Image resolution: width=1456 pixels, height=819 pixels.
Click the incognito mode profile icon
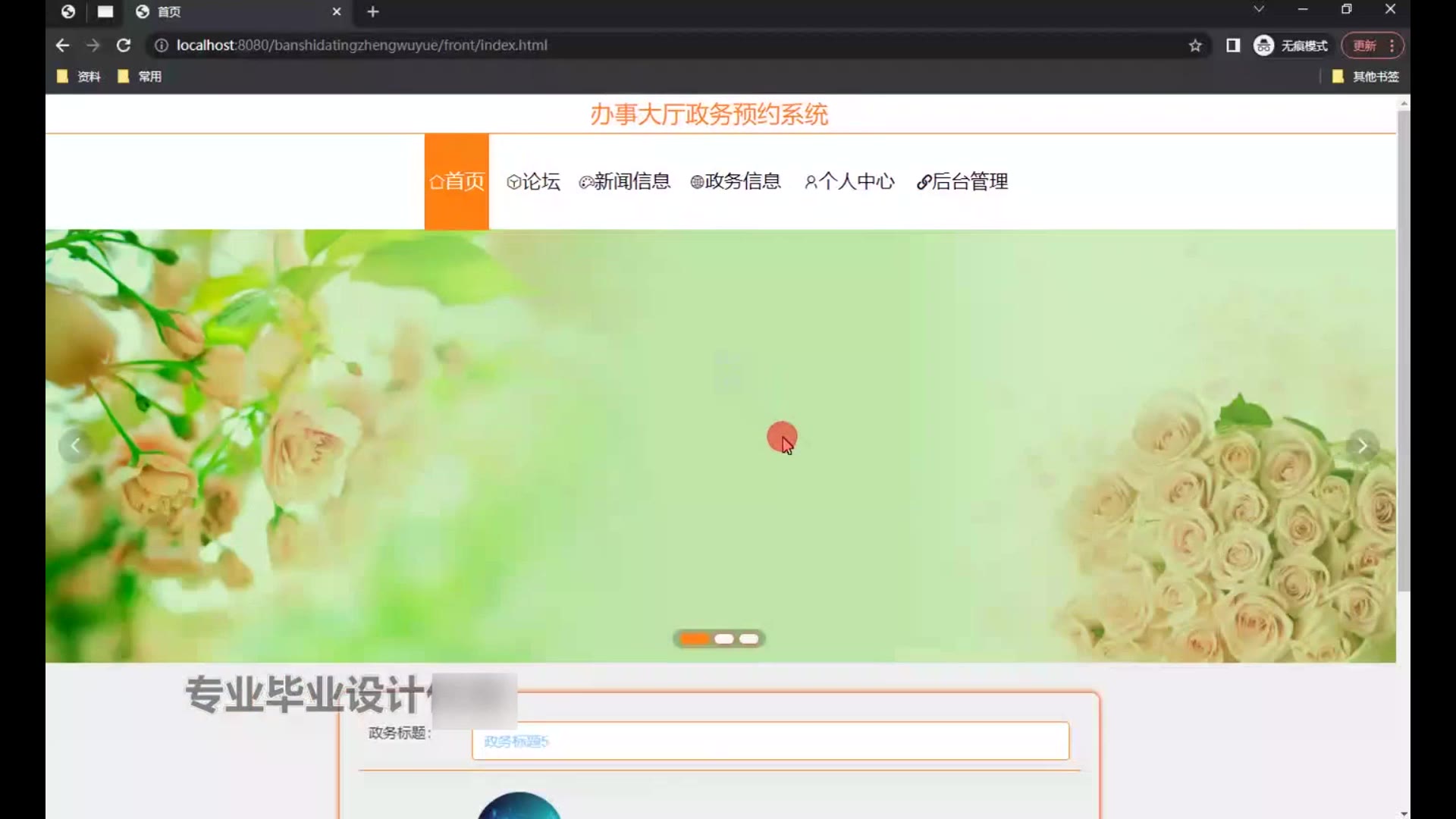(1263, 45)
